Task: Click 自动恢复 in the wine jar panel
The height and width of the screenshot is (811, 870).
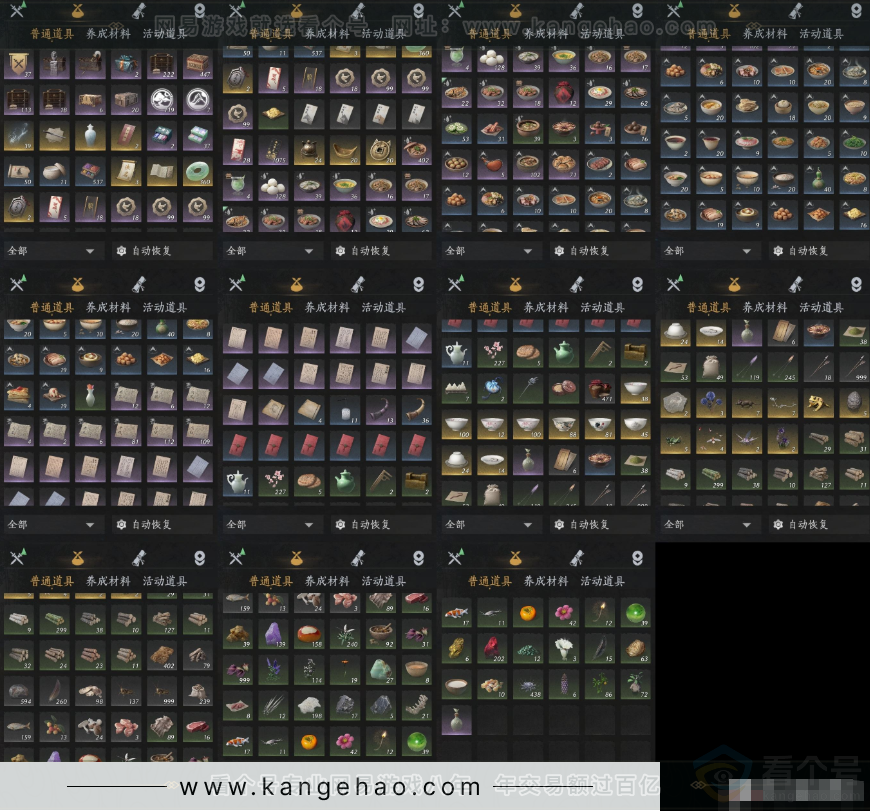Action: click(600, 524)
